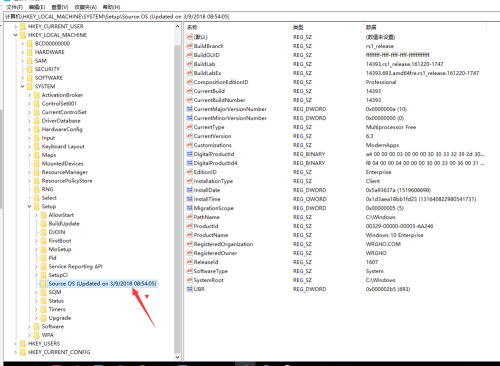Click the Source OS folder icon
Screen dimensions: 500x366
pyautogui.click(x=43, y=284)
